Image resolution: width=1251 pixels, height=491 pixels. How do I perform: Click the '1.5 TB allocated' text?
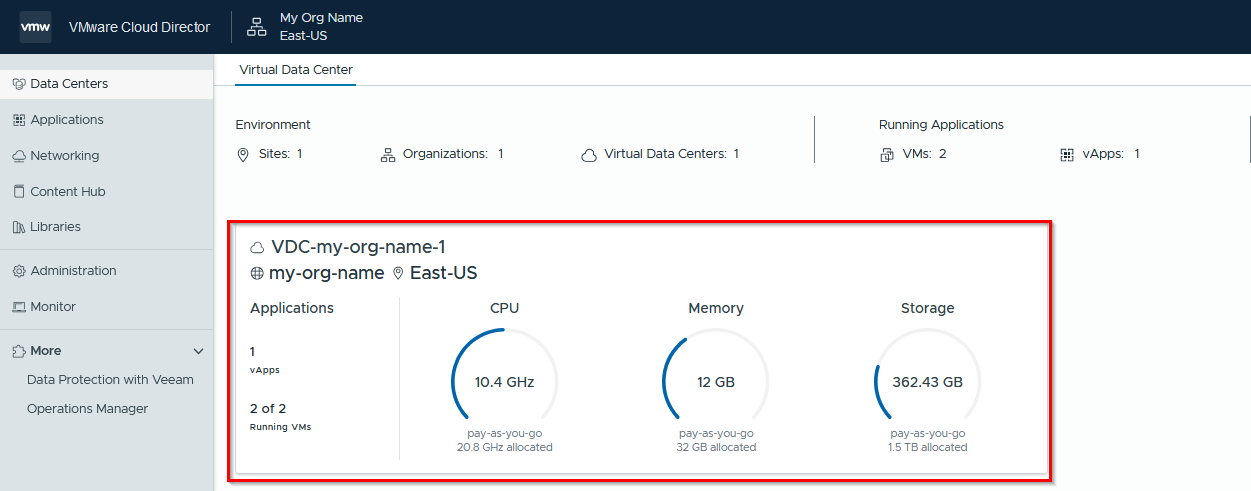tap(928, 448)
